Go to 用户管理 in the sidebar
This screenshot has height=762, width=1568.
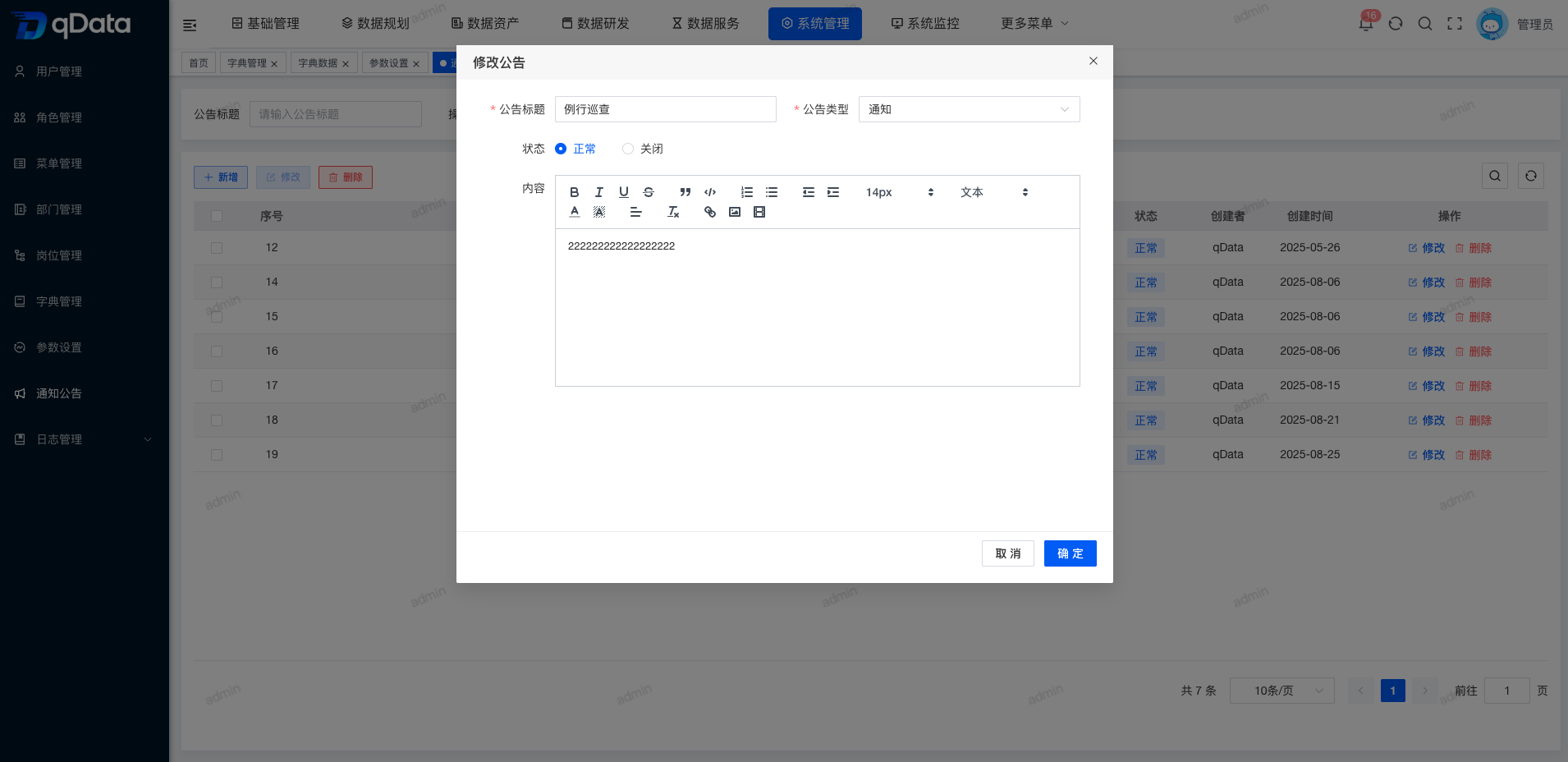pos(85,71)
